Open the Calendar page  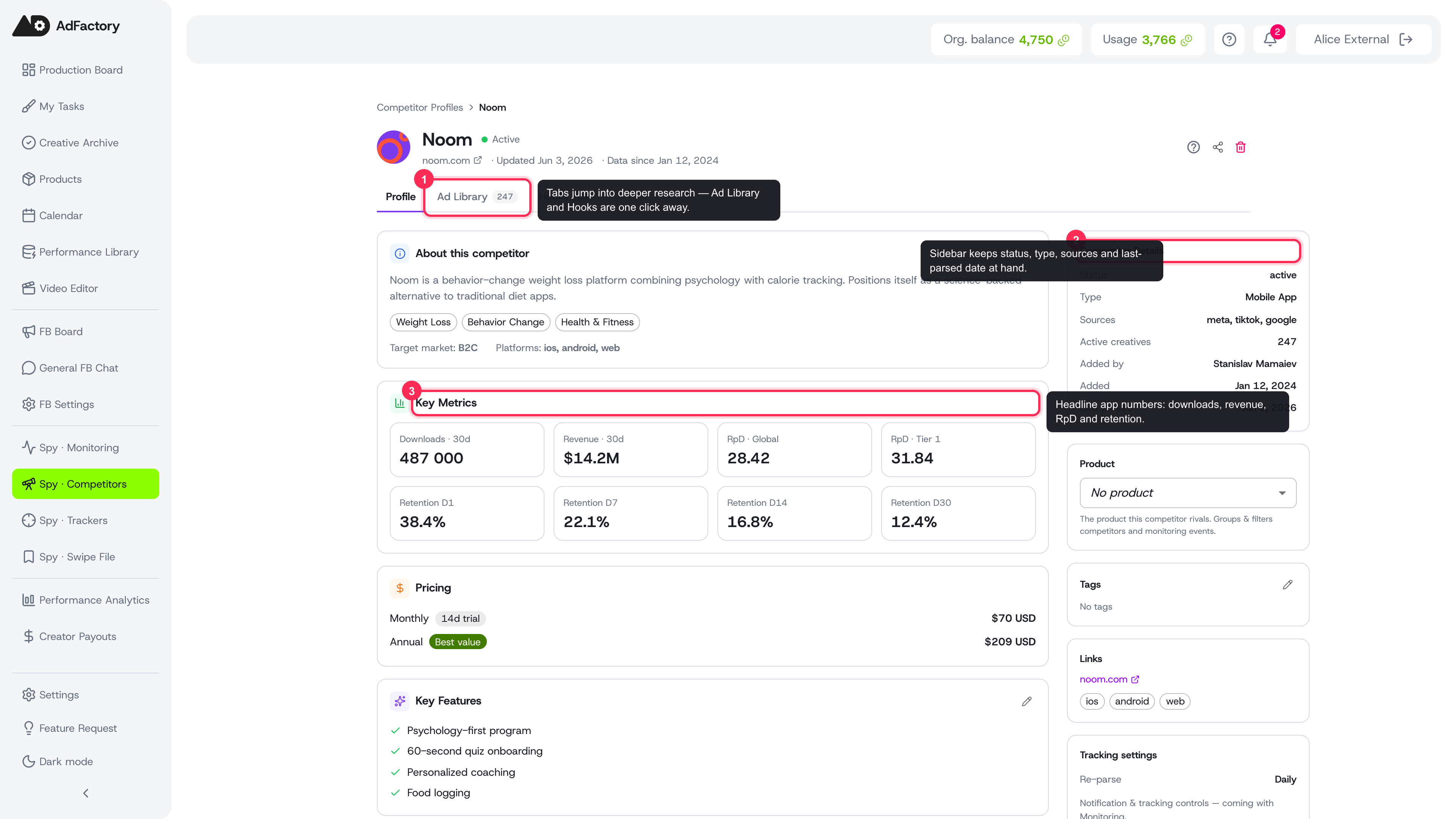point(85,215)
